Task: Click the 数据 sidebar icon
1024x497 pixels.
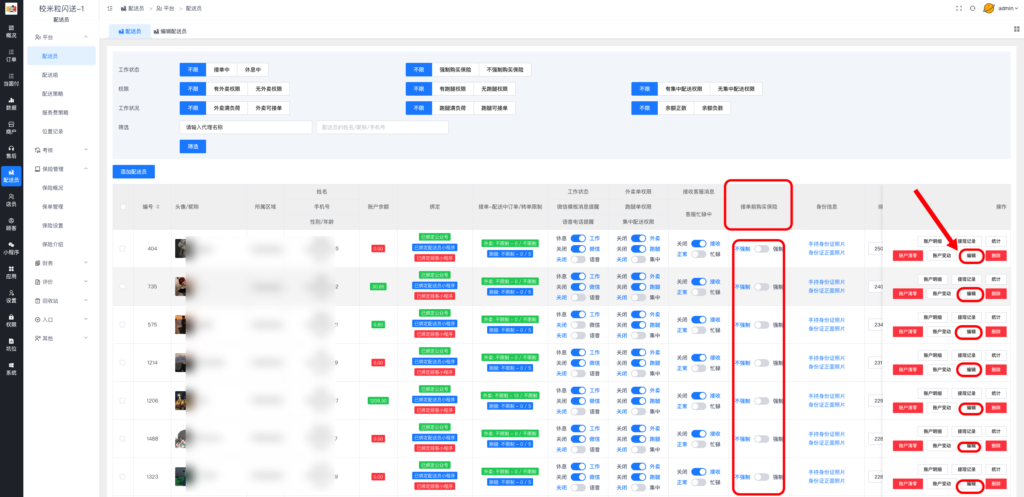Action: click(11, 103)
